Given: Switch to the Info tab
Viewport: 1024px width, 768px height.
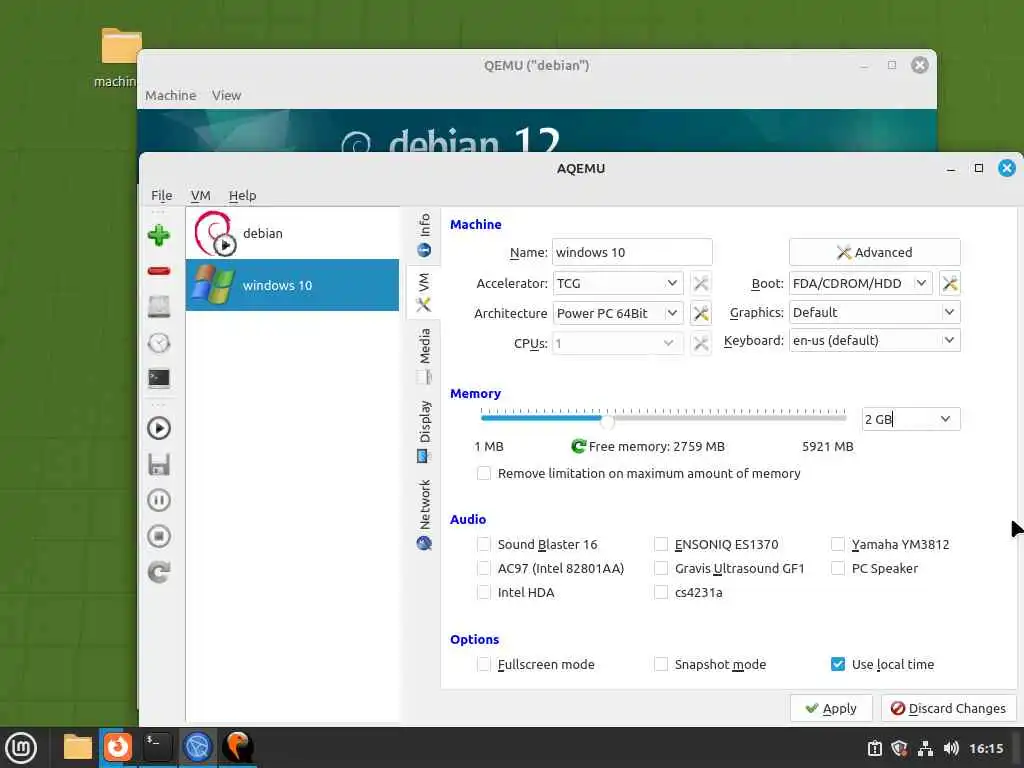Looking at the screenshot, I should (x=424, y=235).
